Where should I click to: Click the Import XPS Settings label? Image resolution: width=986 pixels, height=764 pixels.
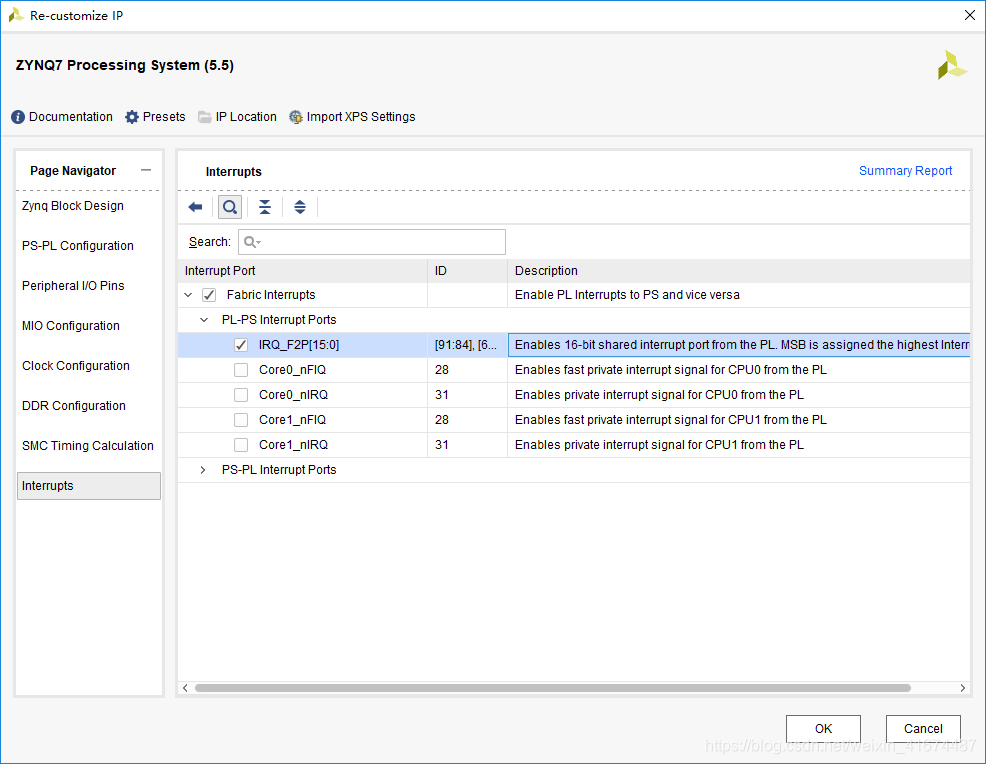[x=361, y=117]
